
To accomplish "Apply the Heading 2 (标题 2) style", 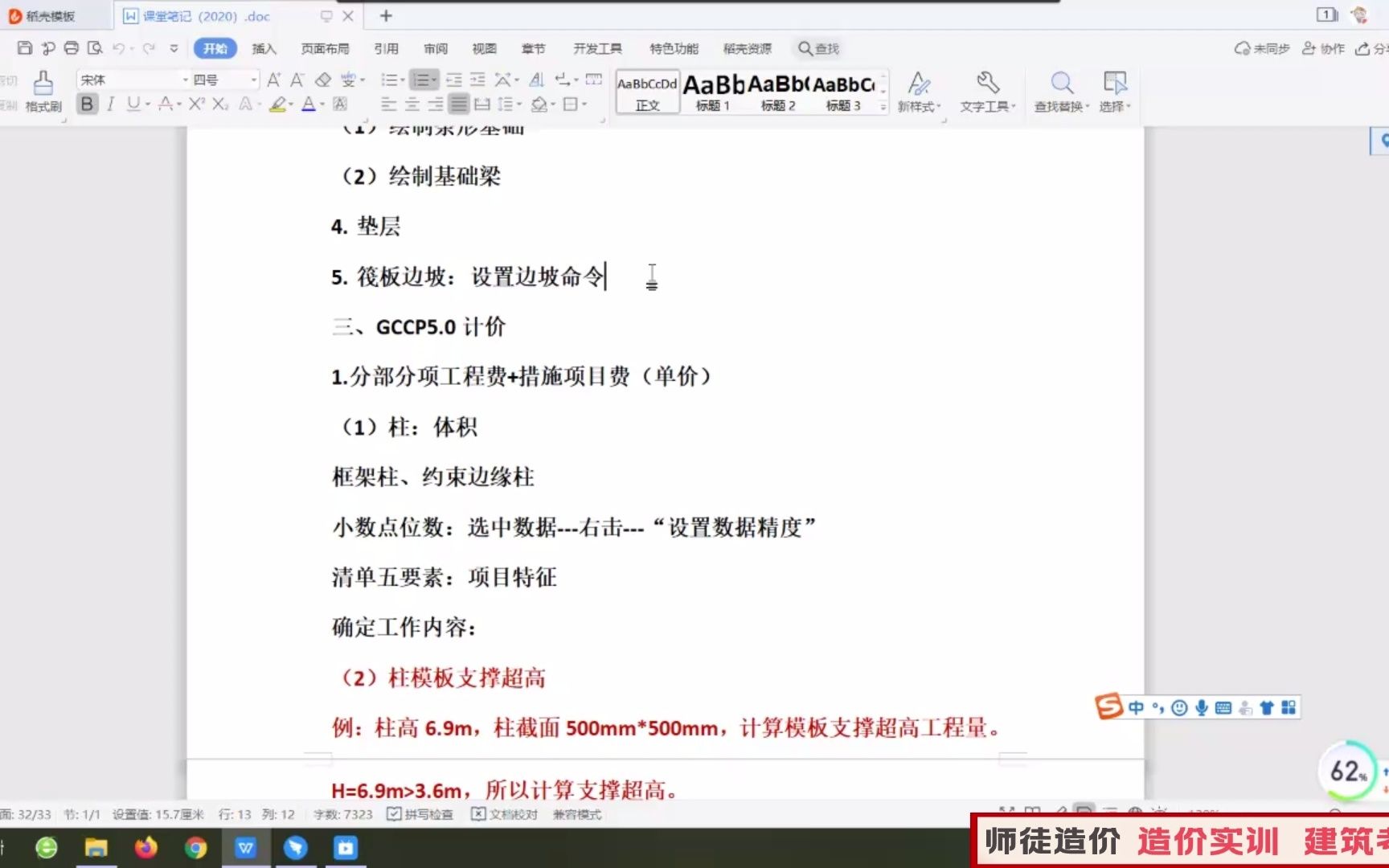I will (778, 92).
